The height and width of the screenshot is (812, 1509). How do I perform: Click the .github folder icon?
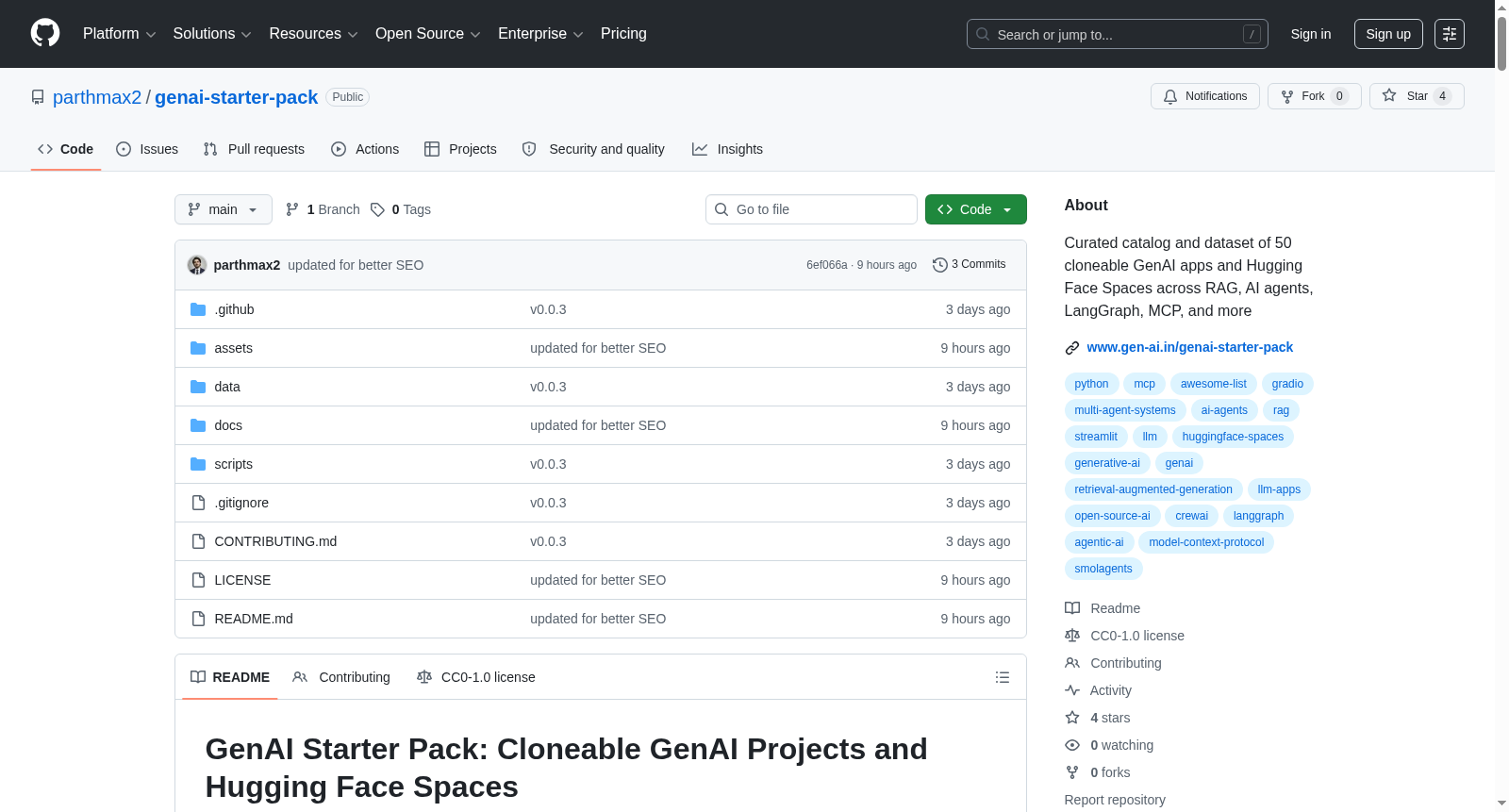(x=198, y=309)
